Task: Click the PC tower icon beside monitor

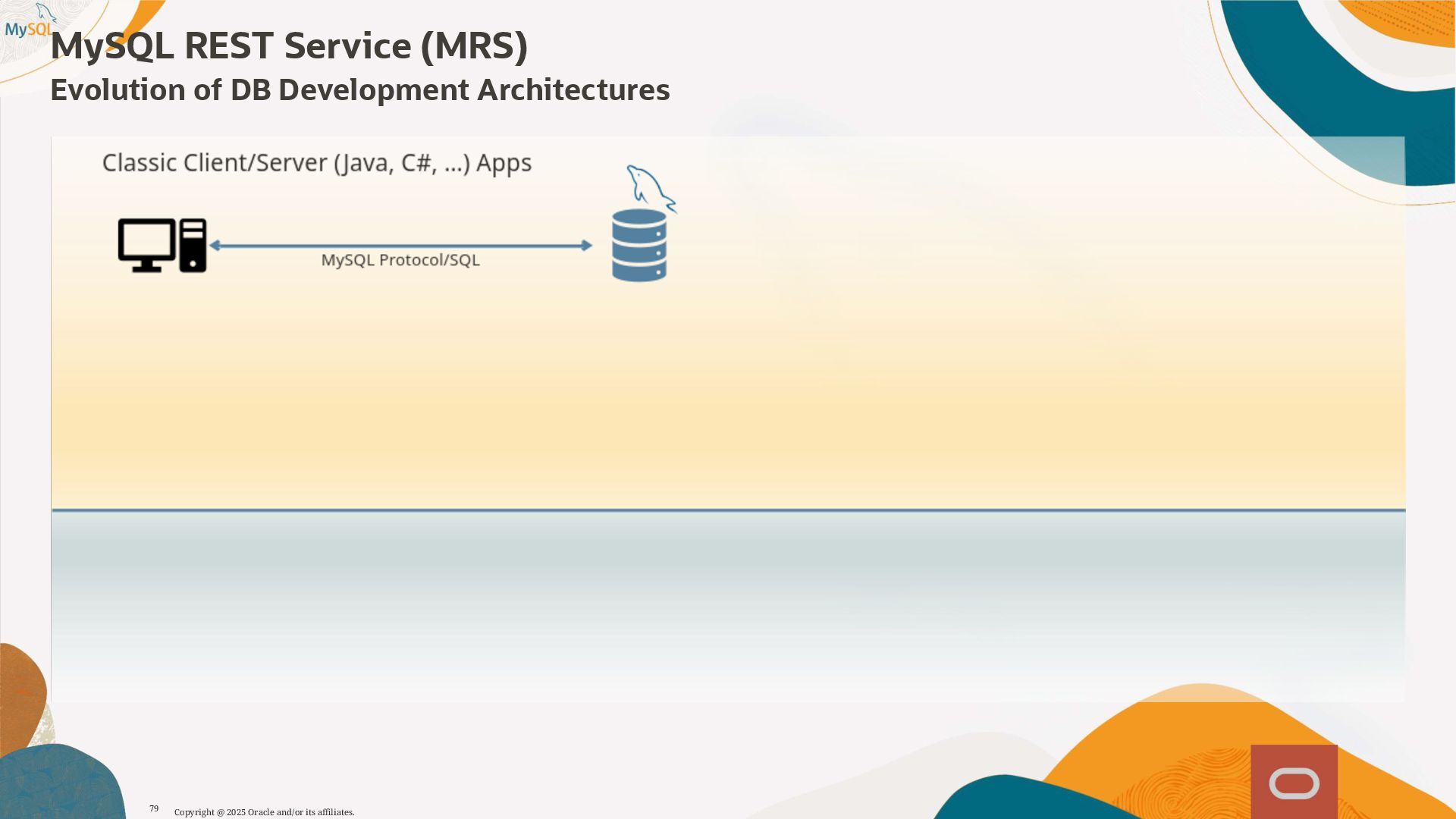Action: (x=193, y=245)
